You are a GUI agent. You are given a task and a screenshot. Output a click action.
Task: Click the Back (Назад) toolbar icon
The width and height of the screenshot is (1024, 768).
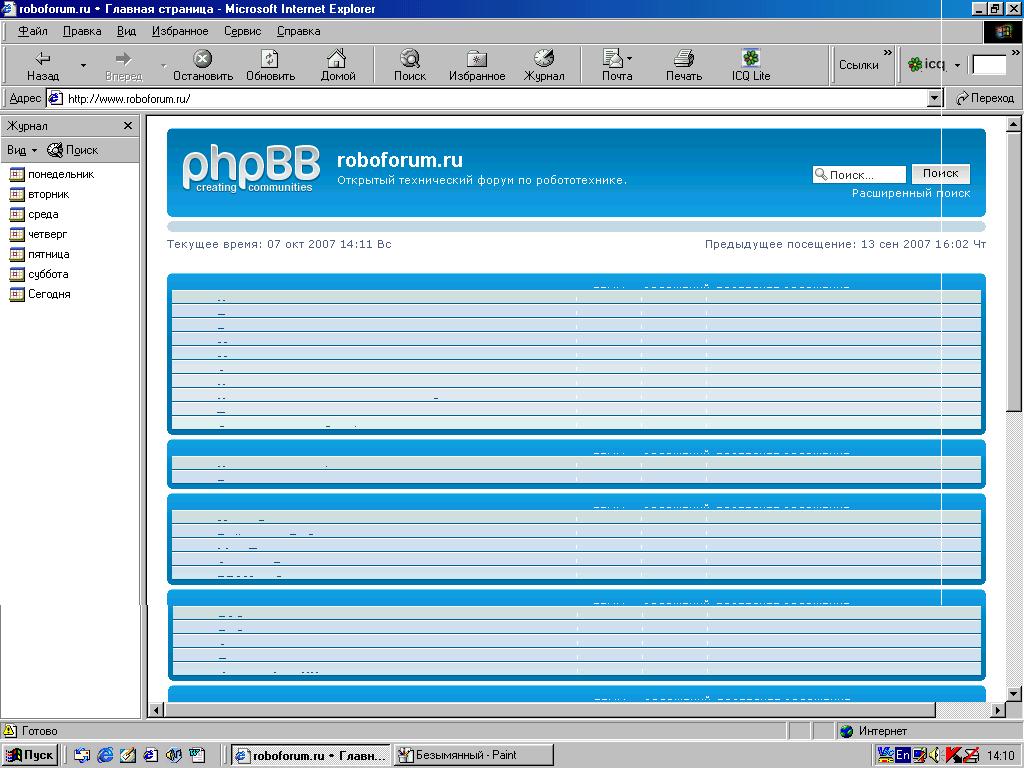42,65
